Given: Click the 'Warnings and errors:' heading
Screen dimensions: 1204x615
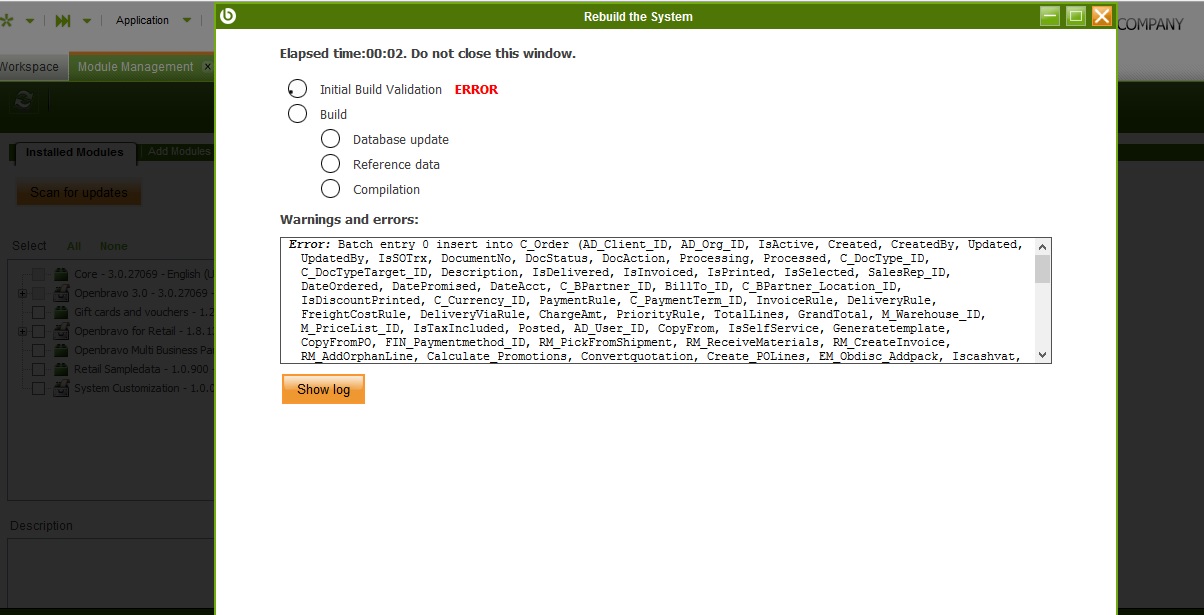Looking at the screenshot, I should tap(349, 220).
